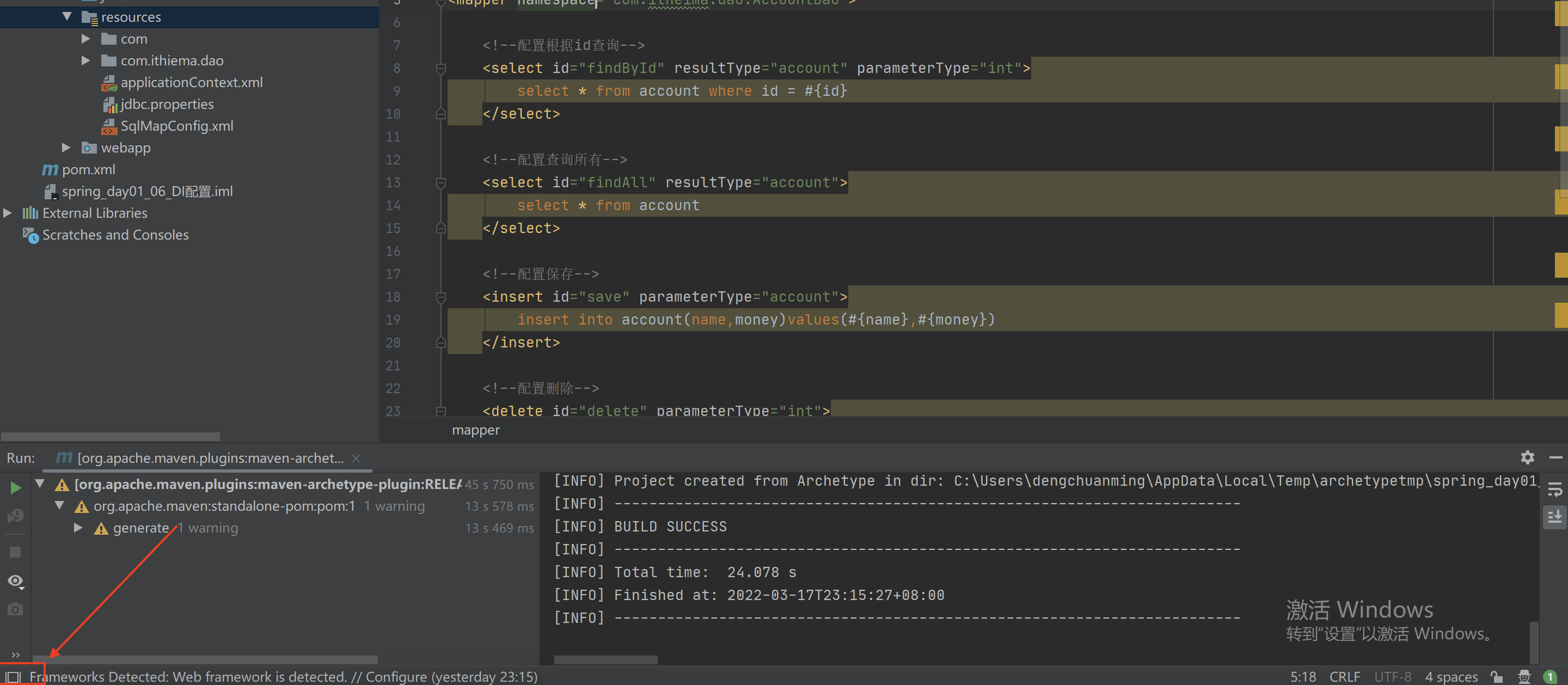Open applicationContext.xml in project tree

[x=191, y=82]
